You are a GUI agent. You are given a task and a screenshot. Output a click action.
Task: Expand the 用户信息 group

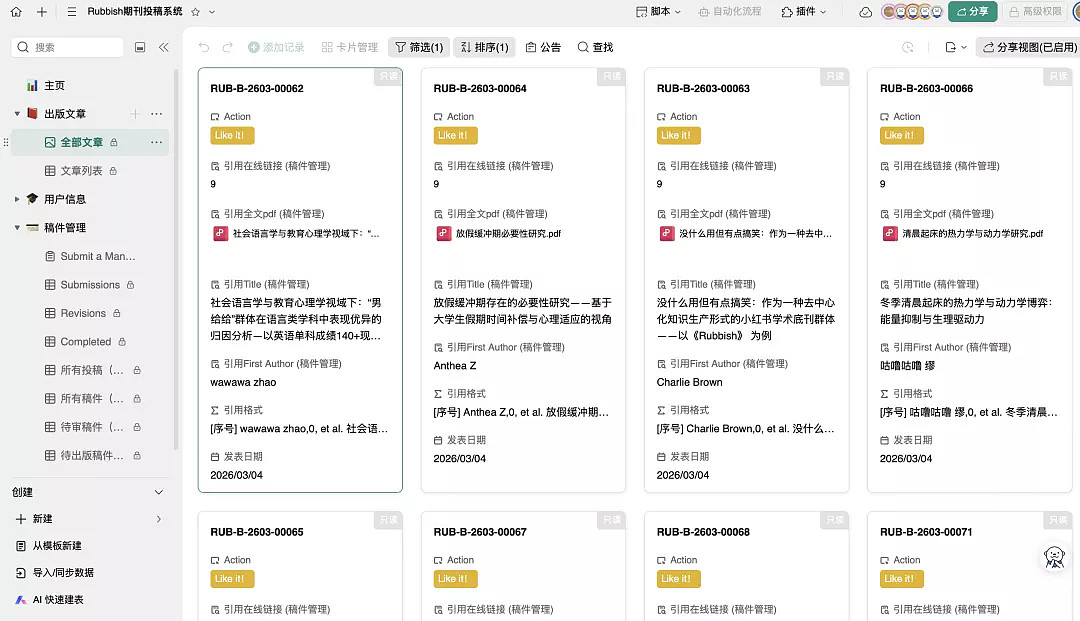click(17, 199)
